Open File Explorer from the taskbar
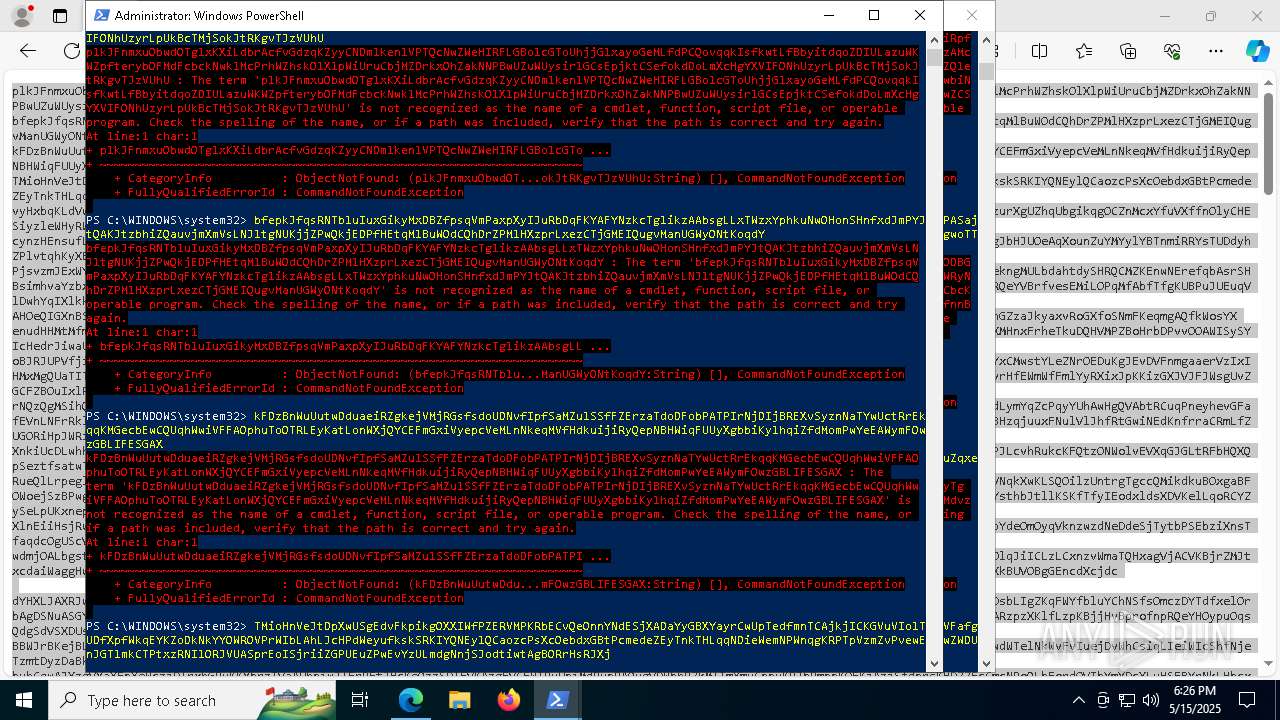 point(460,700)
